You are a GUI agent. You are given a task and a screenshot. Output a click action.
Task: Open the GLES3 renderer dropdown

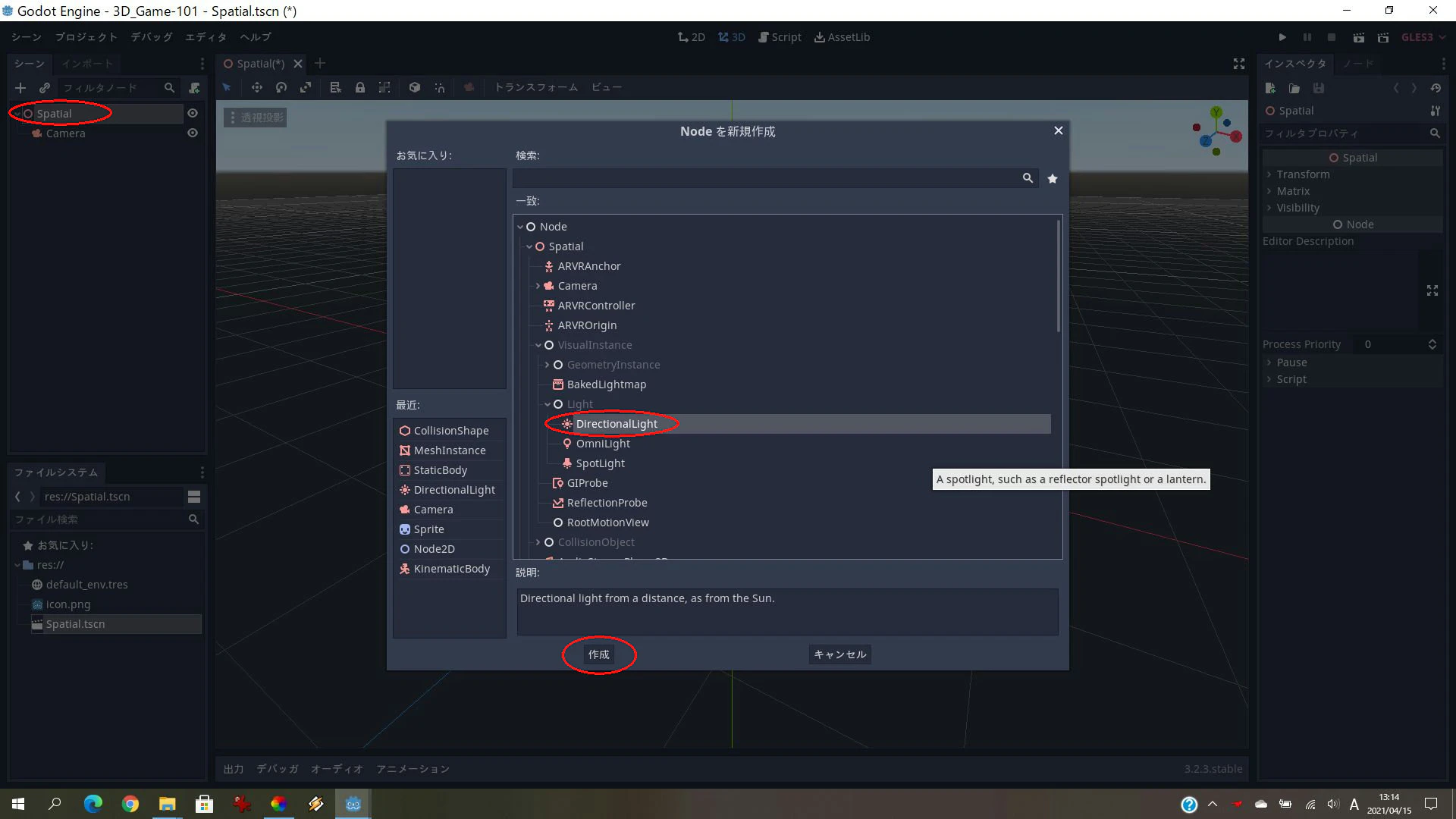tap(1423, 37)
